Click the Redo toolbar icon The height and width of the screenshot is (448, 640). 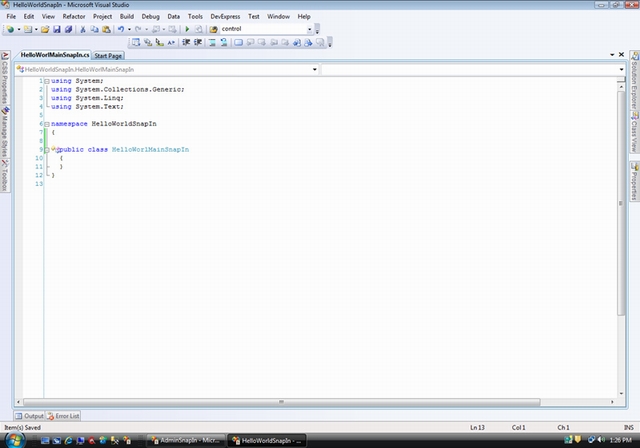(138, 29)
